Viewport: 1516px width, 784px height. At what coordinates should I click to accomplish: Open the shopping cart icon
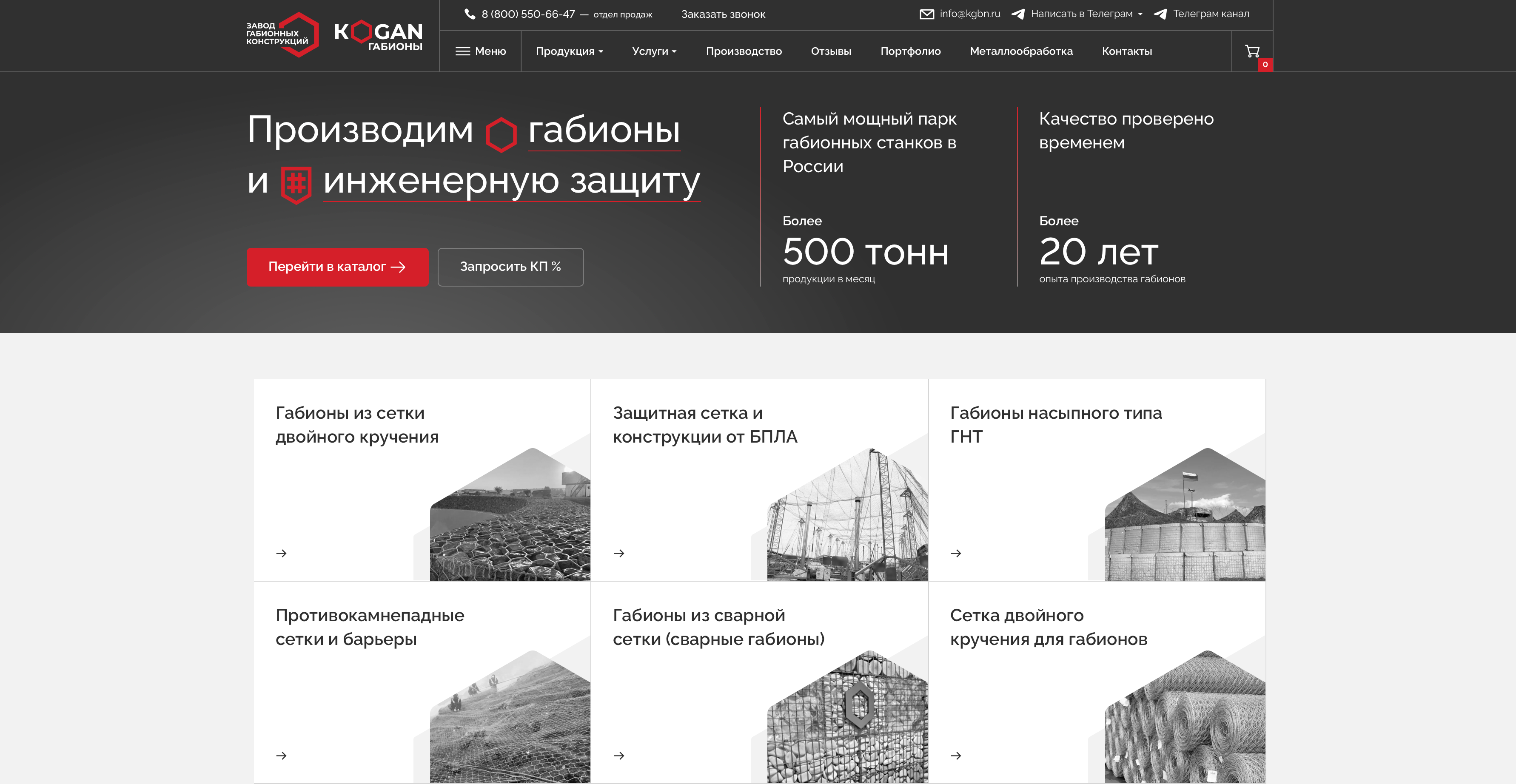point(1252,51)
